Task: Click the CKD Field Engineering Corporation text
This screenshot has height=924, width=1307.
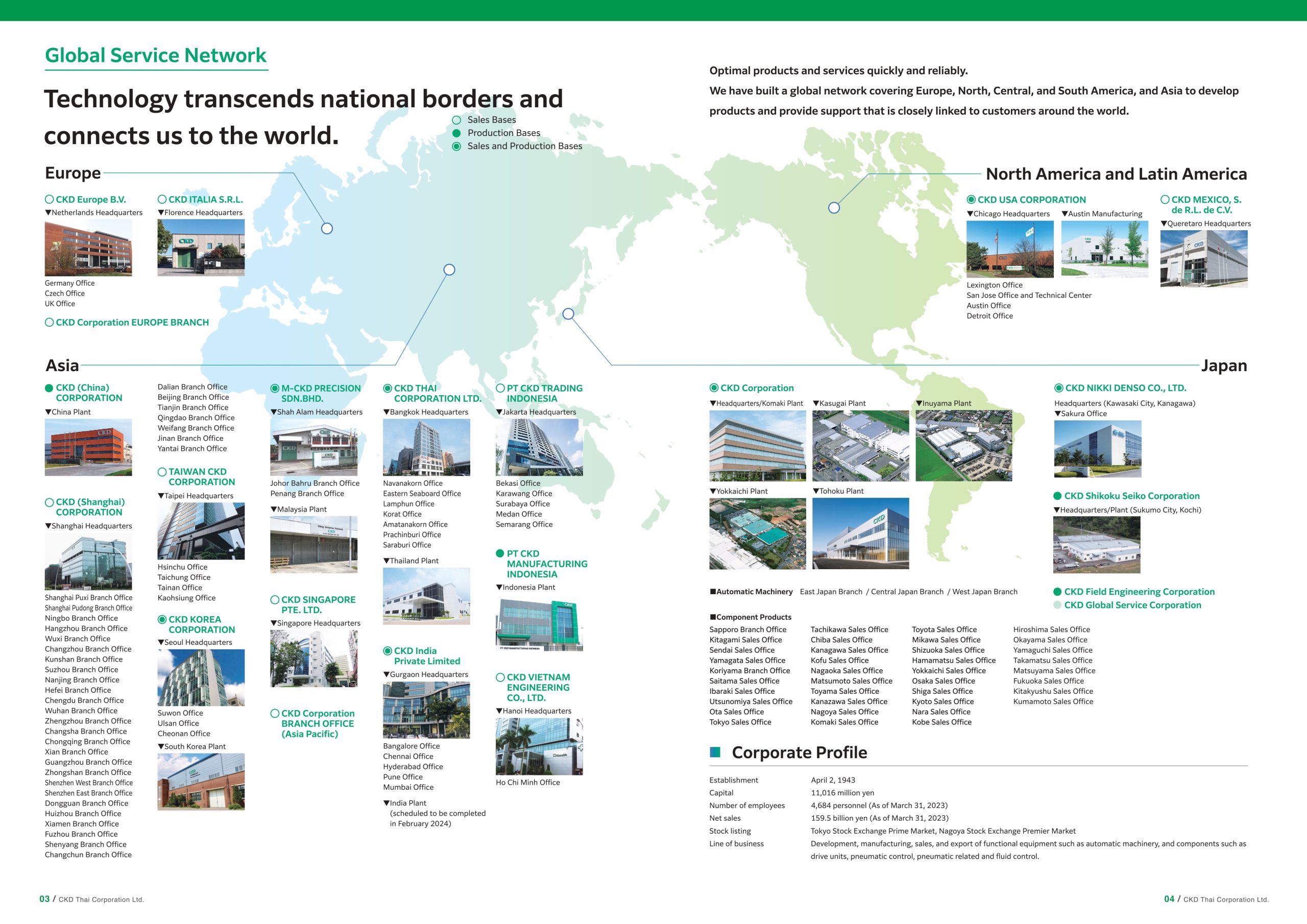Action: [1139, 592]
